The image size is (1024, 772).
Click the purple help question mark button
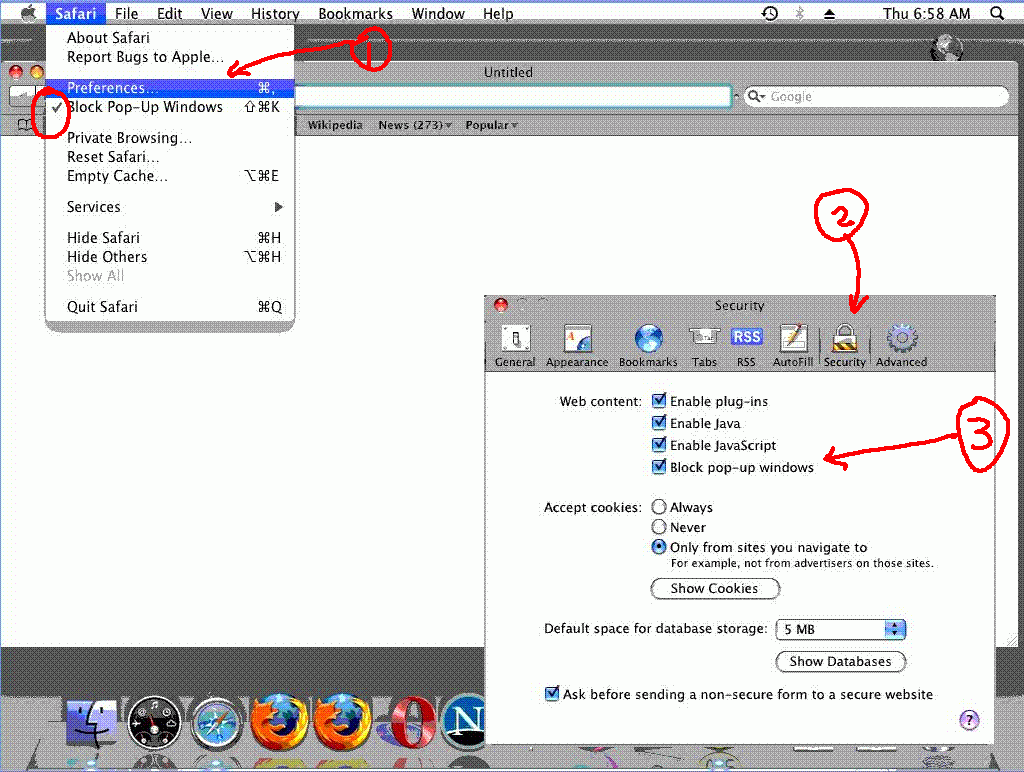(x=969, y=720)
